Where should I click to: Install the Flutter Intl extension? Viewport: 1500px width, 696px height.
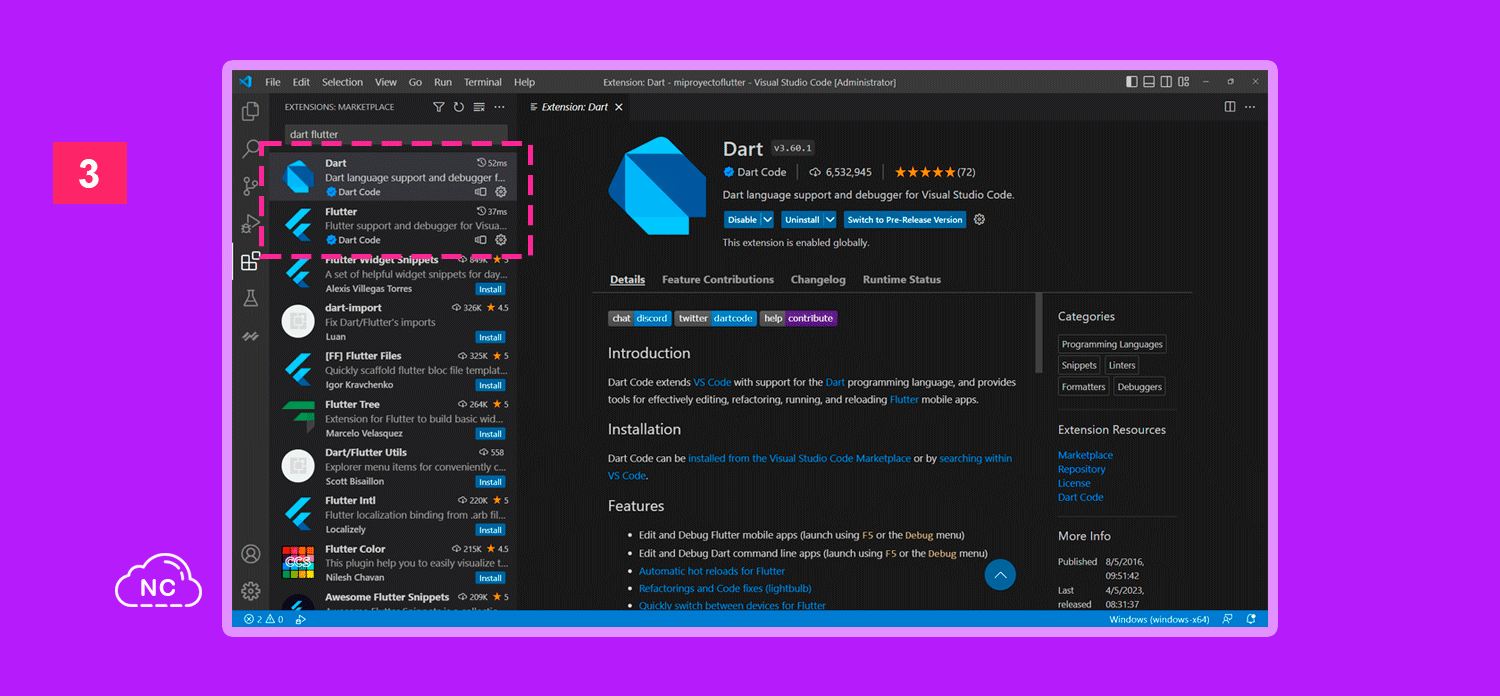pyautogui.click(x=490, y=530)
